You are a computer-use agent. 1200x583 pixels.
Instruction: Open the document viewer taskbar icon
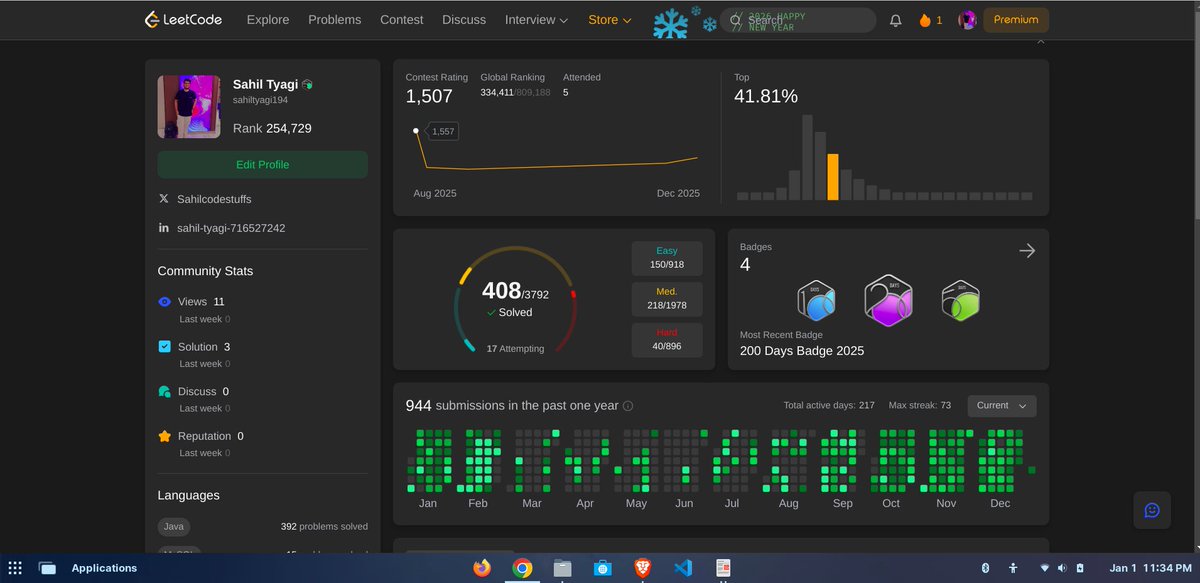722,568
